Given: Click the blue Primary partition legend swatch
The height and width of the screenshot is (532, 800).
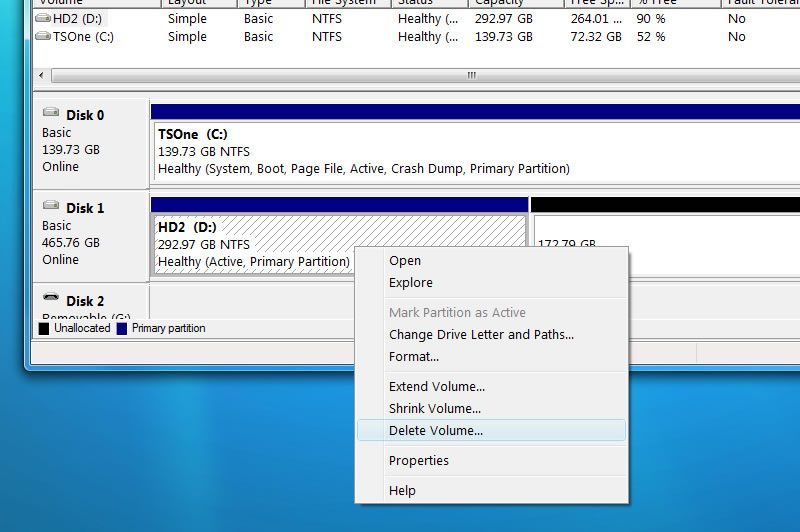Looking at the screenshot, I should pos(122,328).
